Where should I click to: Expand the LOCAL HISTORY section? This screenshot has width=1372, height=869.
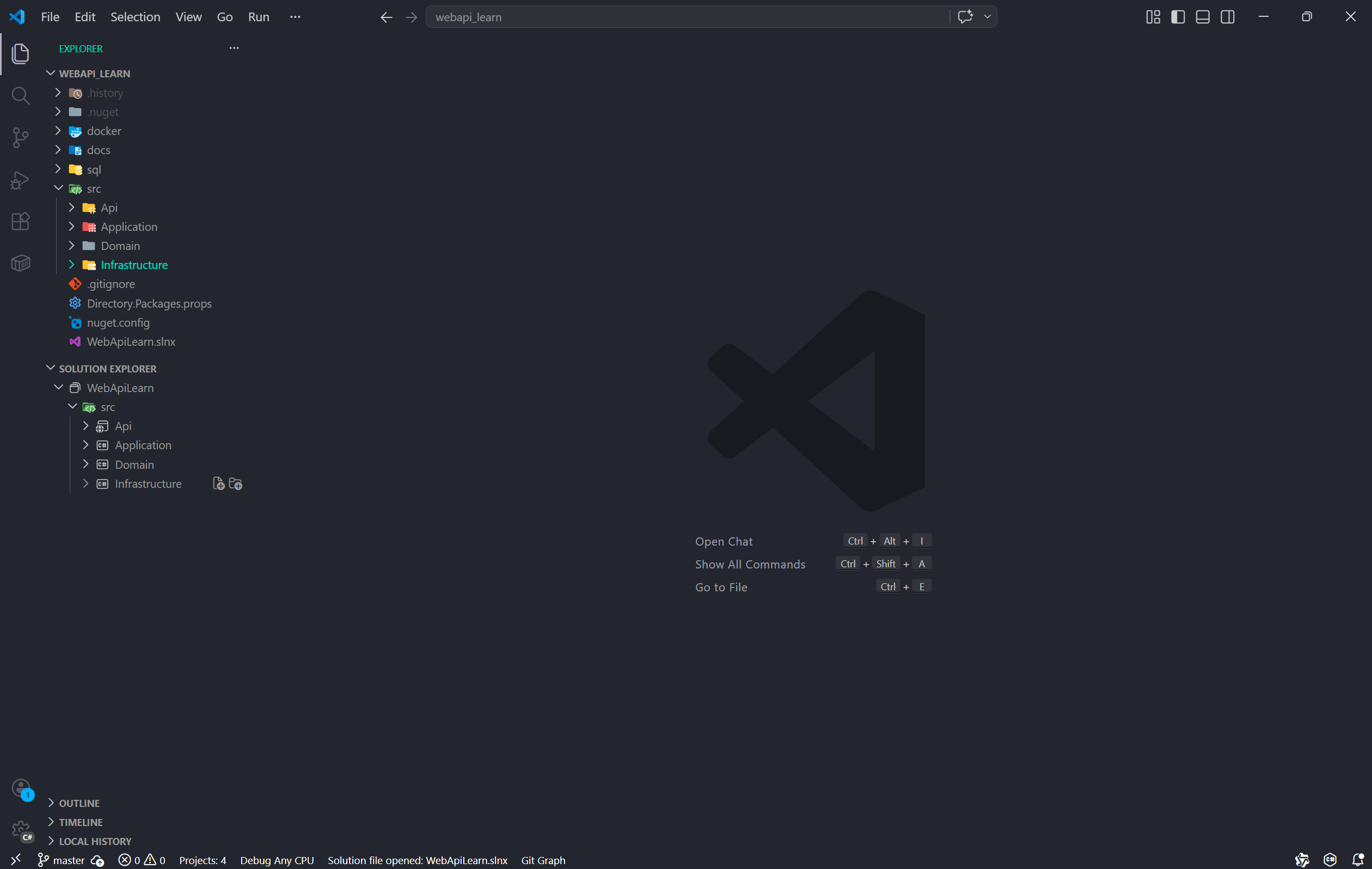[51, 841]
